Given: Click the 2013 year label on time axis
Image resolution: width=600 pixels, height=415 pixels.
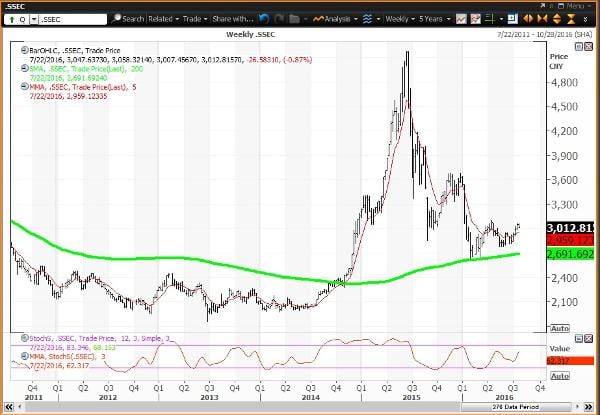Looking at the screenshot, I should coord(209,397).
